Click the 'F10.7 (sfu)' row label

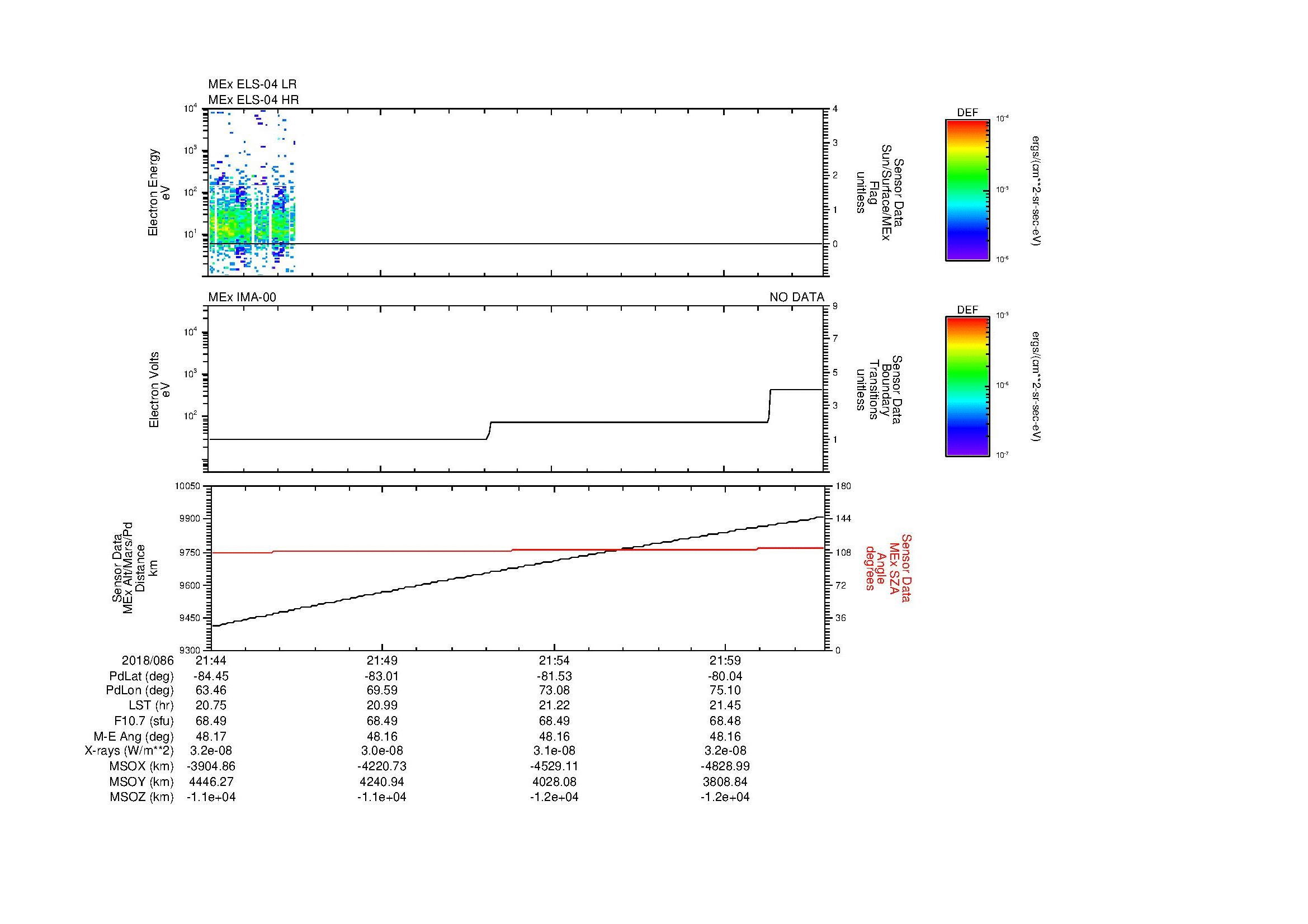[144, 721]
